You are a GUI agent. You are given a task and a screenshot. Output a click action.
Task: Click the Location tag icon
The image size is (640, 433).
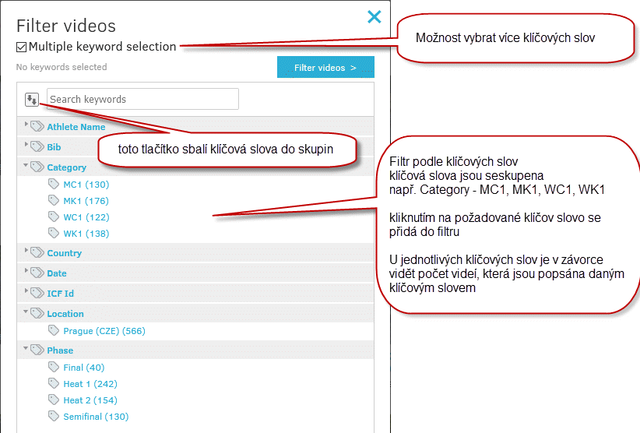[x=37, y=313]
